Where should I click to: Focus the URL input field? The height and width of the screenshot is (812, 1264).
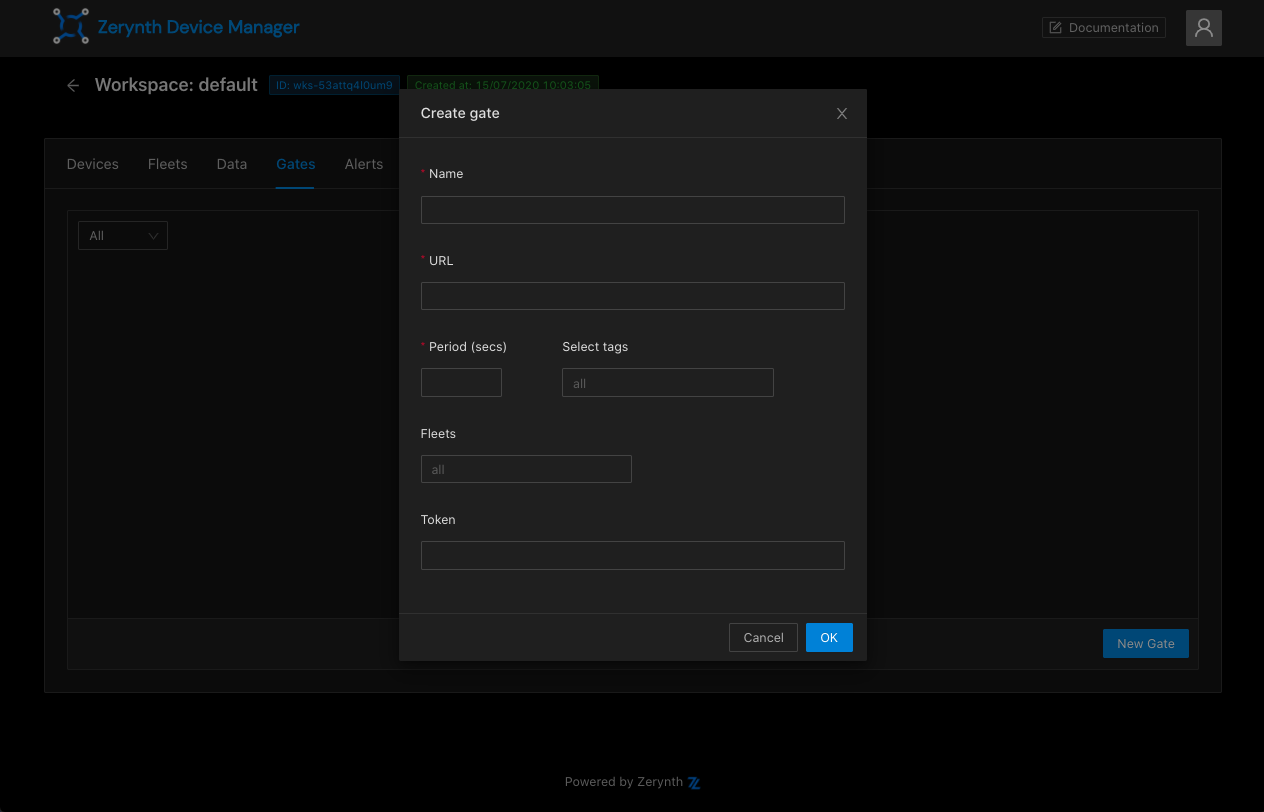(x=633, y=296)
